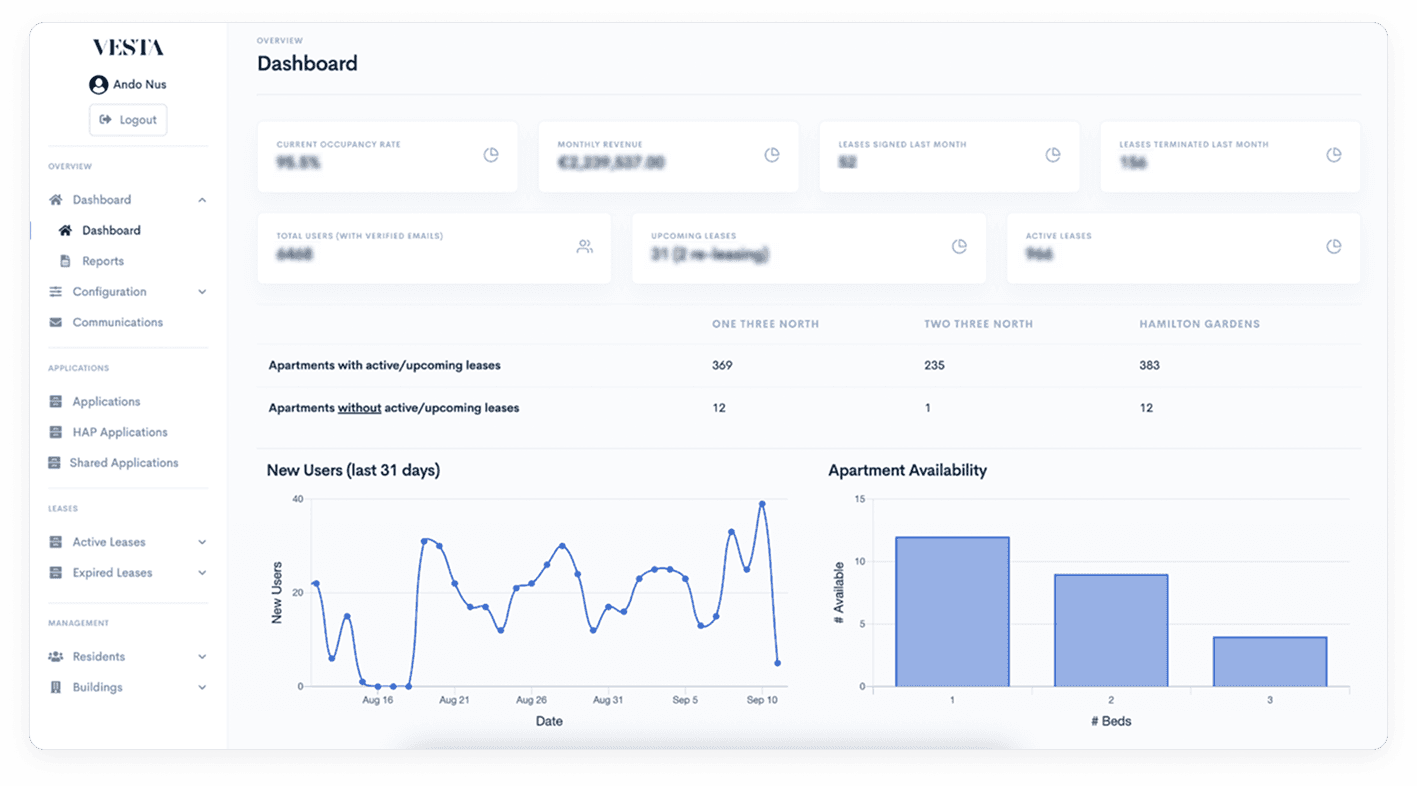Image resolution: width=1417 pixels, height=786 pixels.
Task: Open the Reports page in sidebar
Action: click(103, 261)
